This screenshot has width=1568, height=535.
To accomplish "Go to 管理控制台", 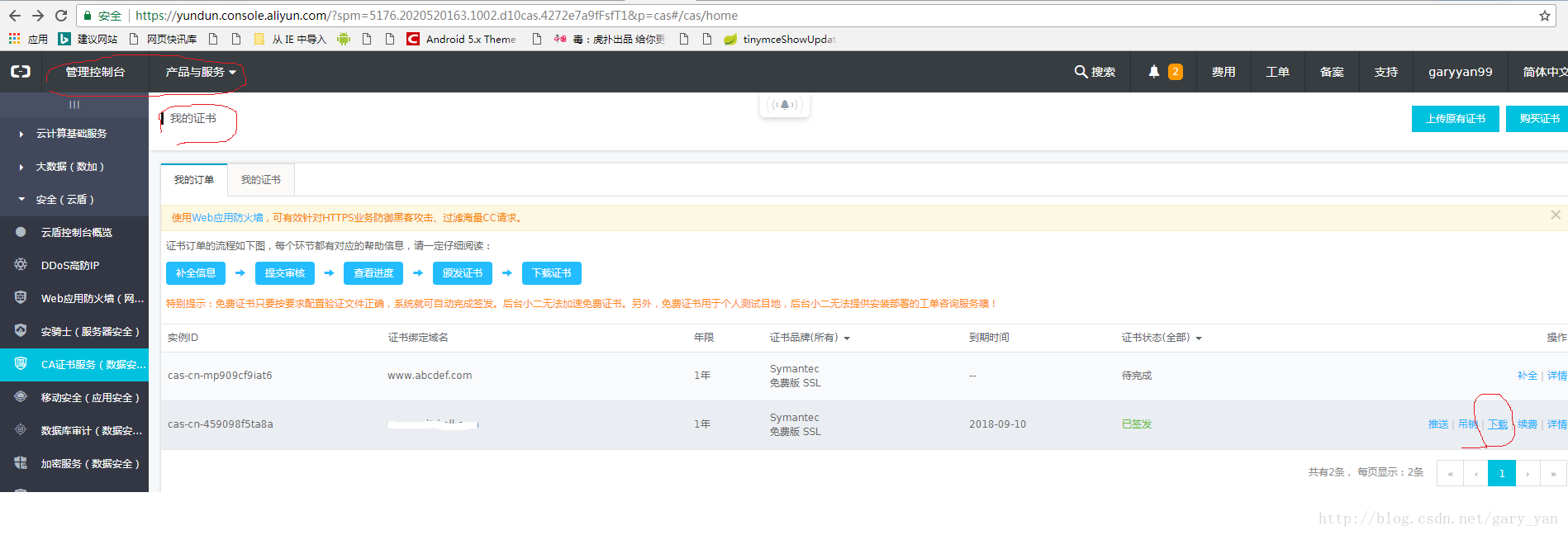I will click(x=95, y=72).
